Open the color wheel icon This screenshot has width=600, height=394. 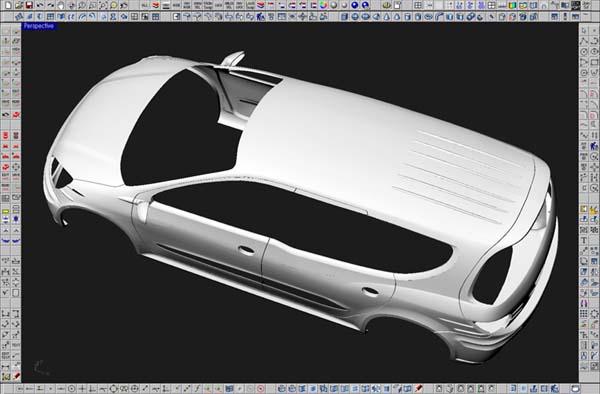323,5
